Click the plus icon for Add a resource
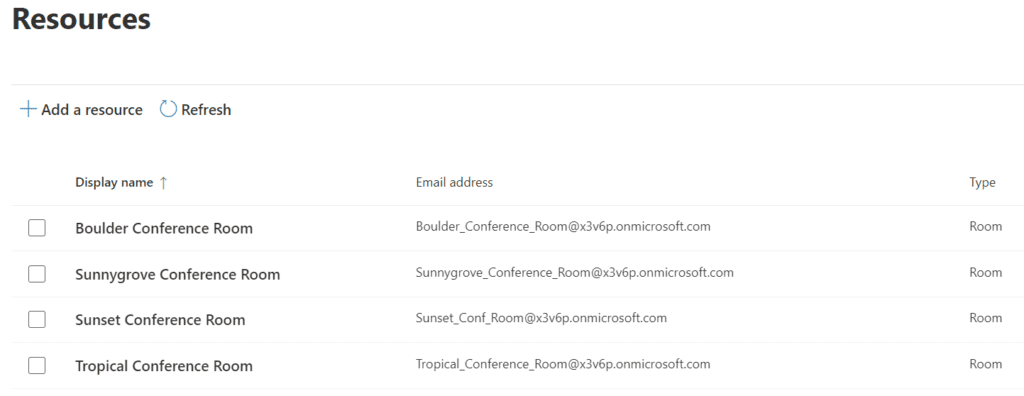1024x396 pixels. coord(27,109)
